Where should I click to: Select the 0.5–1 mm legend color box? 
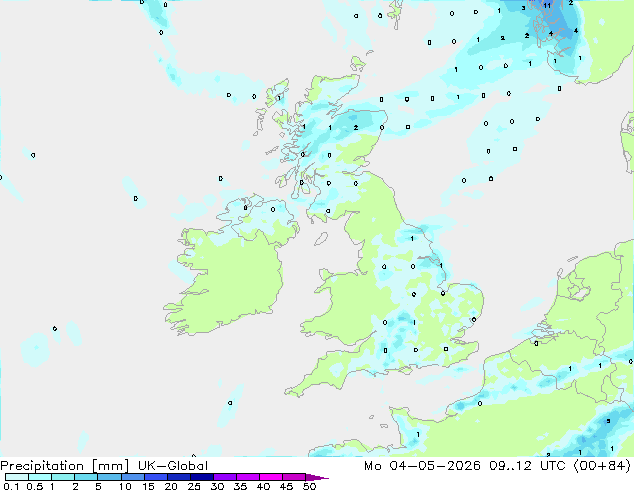click(40, 477)
